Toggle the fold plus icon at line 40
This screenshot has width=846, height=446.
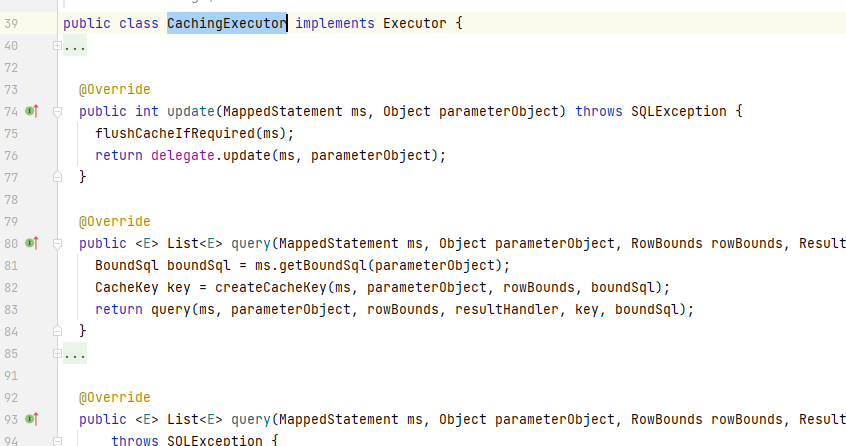coord(56,46)
